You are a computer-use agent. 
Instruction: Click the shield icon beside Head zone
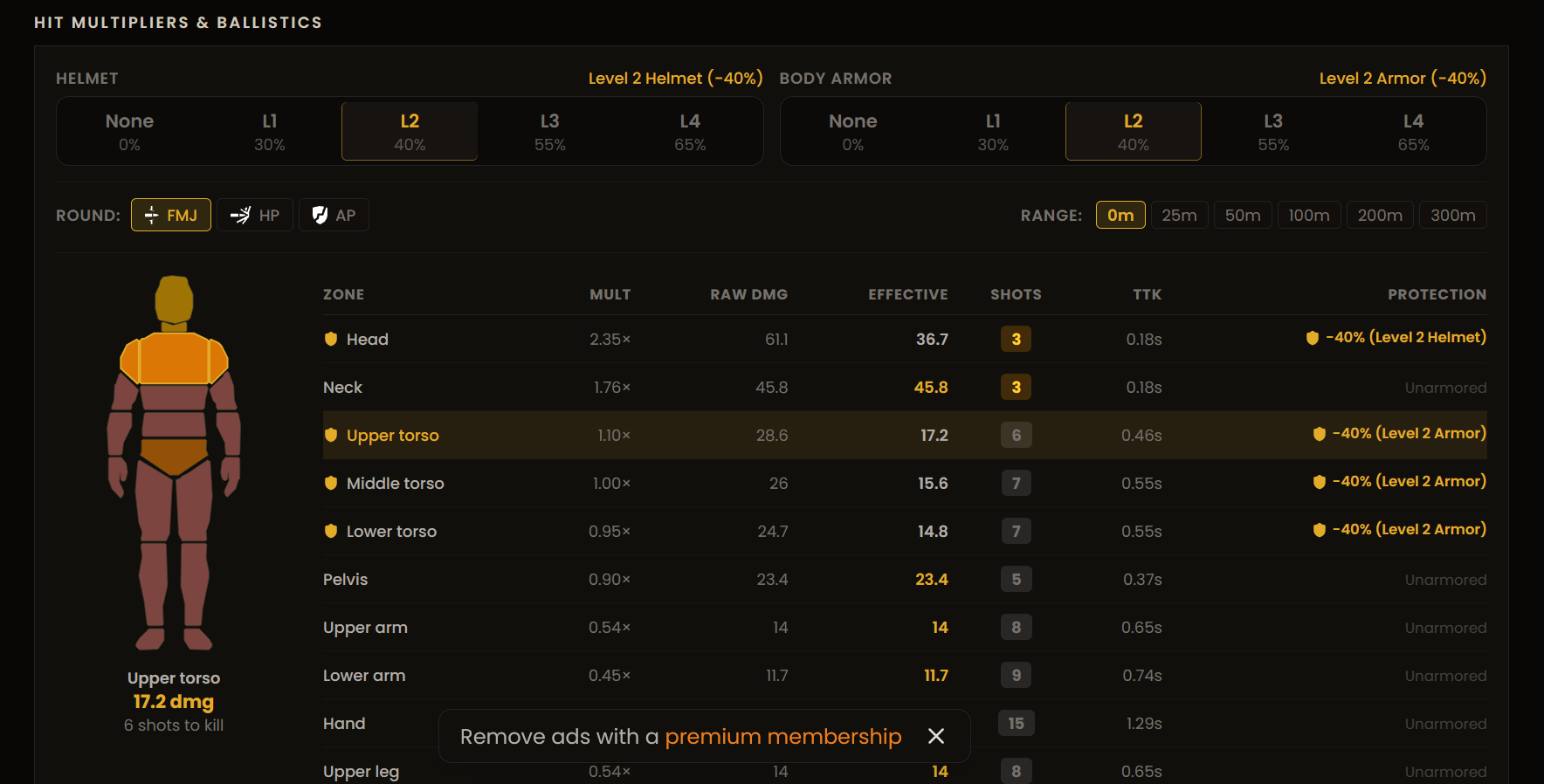coord(331,339)
